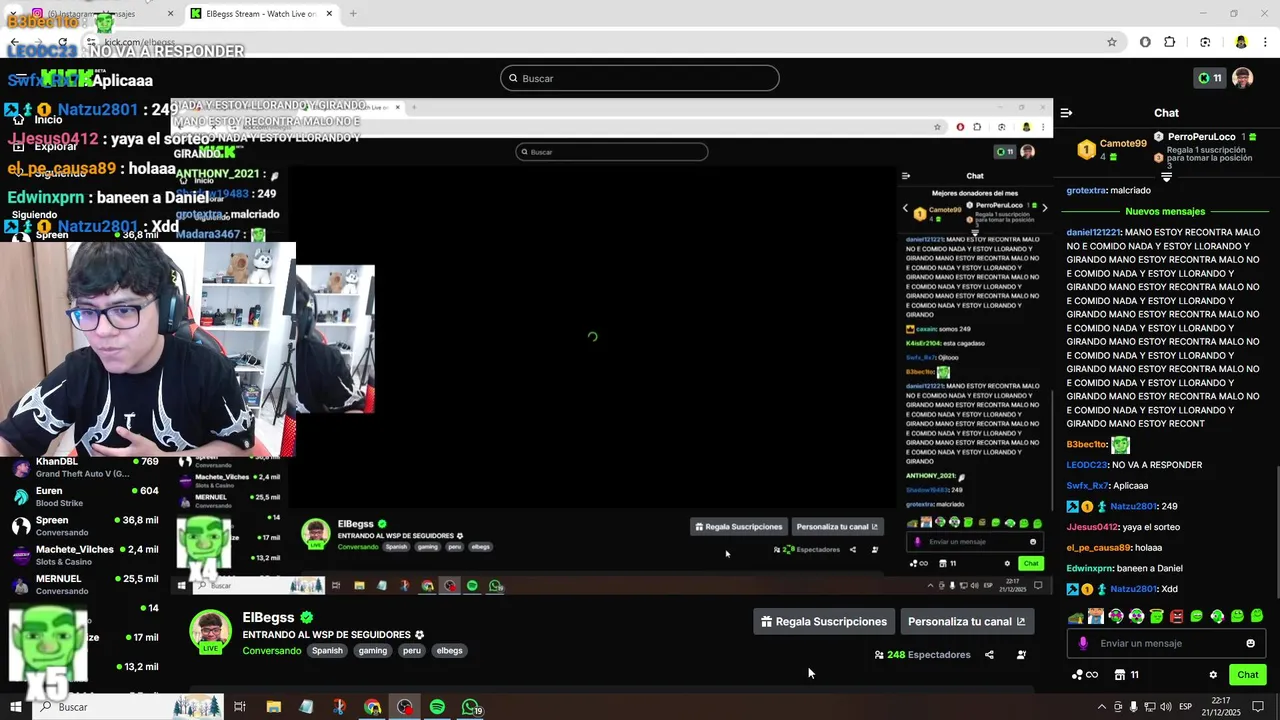Focus the Kick Buscar search field
The width and height of the screenshot is (1280, 720).
(x=640, y=78)
